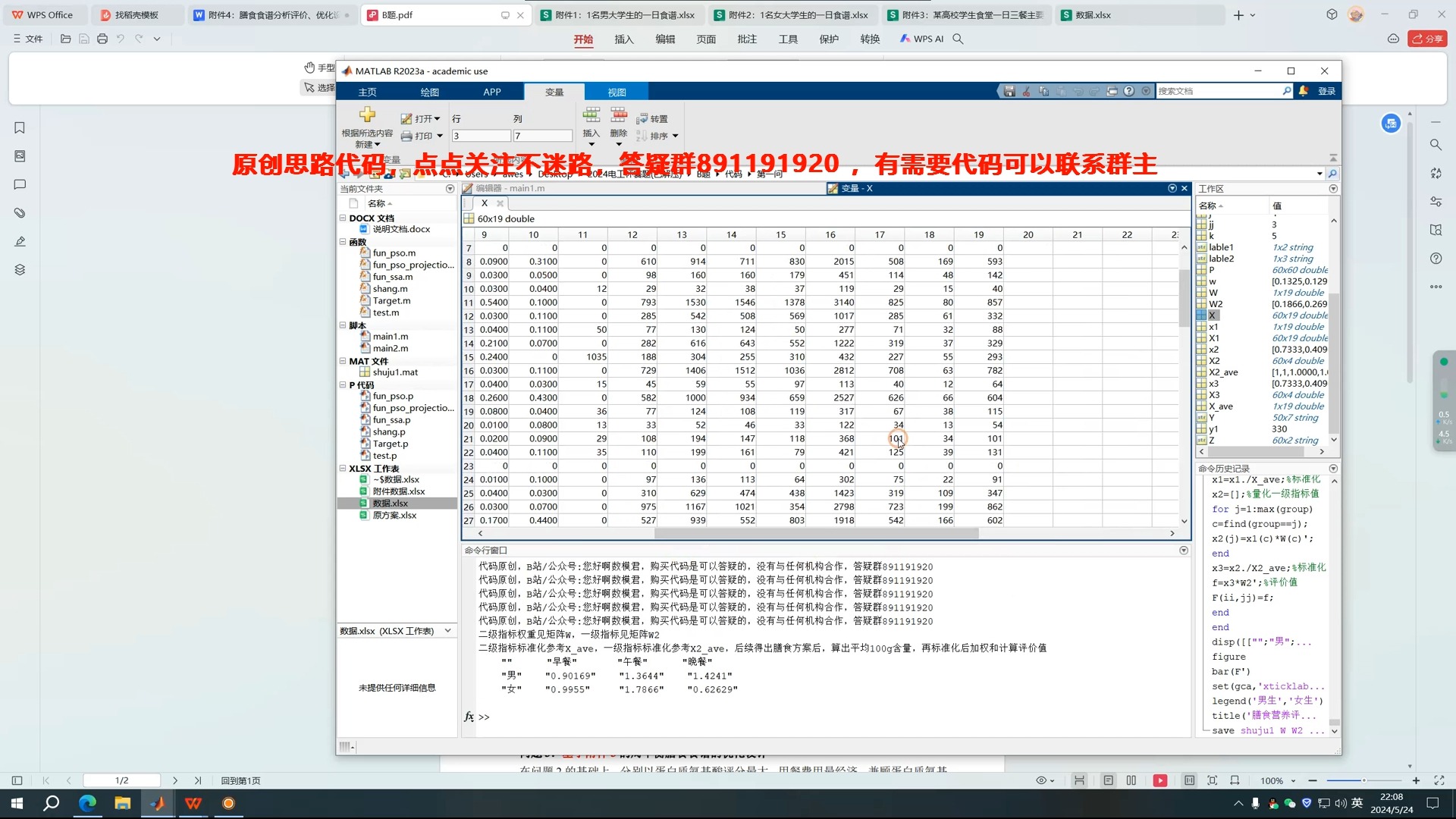This screenshot has height=819, width=1456.
Task: Click the WPS zoom slider handle
Action: [x=1363, y=780]
